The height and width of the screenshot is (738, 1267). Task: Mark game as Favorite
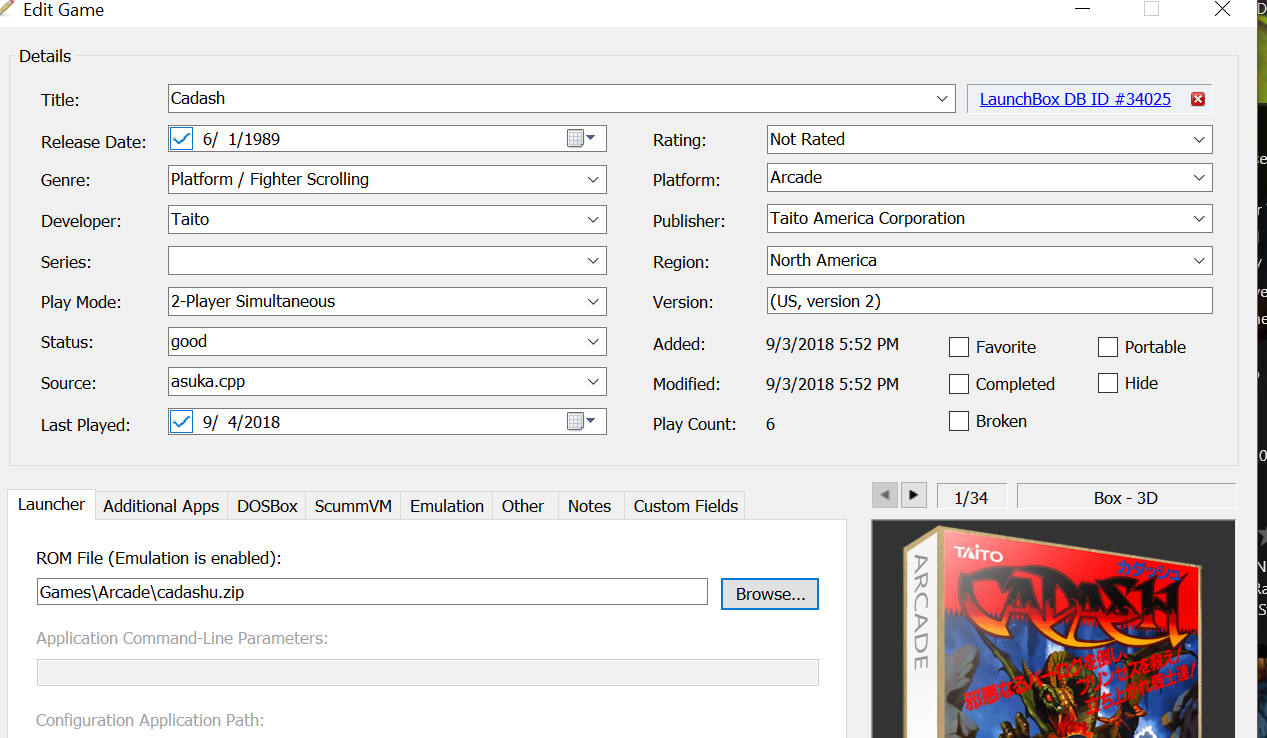[x=959, y=347]
